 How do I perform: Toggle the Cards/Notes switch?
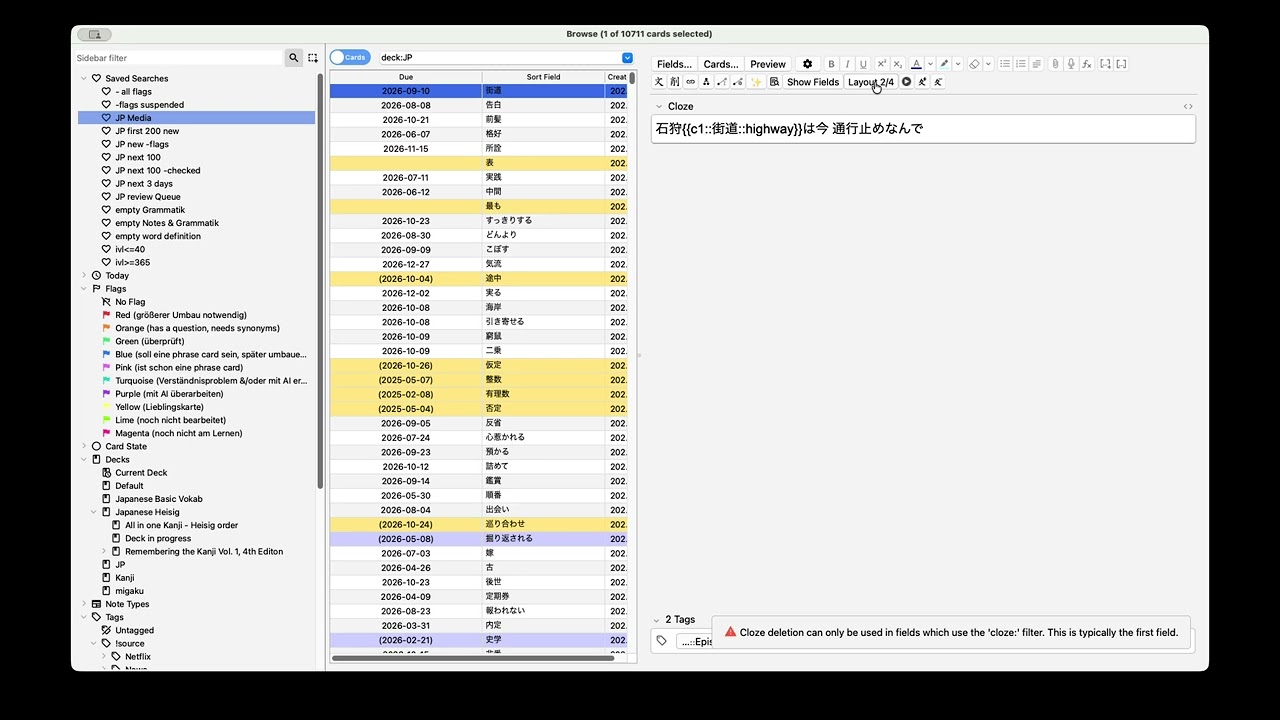350,58
